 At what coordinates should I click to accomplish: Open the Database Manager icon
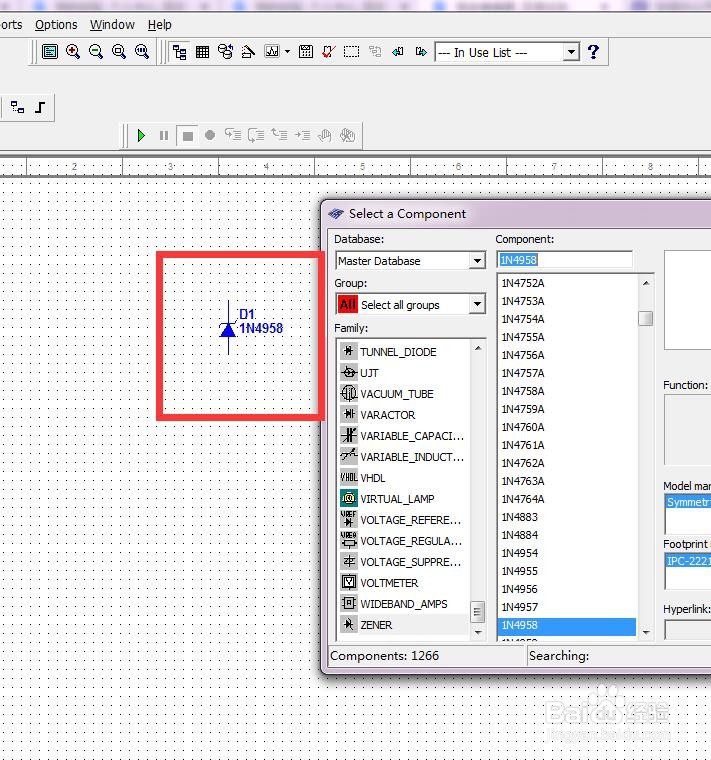tap(225, 51)
